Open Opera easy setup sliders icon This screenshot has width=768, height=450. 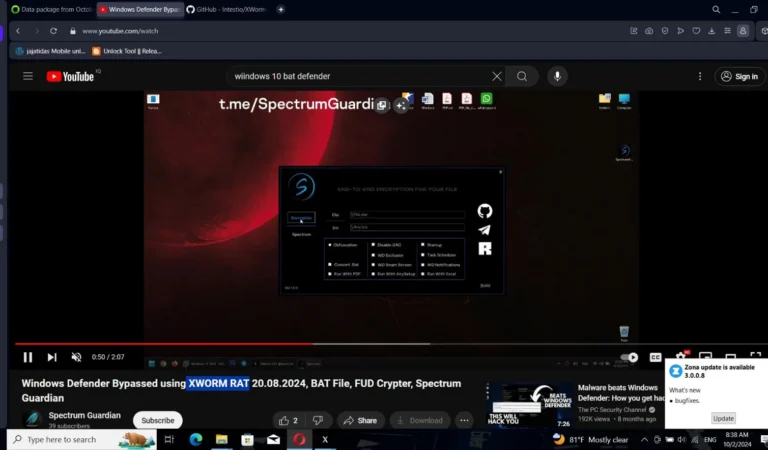pyautogui.click(x=727, y=31)
